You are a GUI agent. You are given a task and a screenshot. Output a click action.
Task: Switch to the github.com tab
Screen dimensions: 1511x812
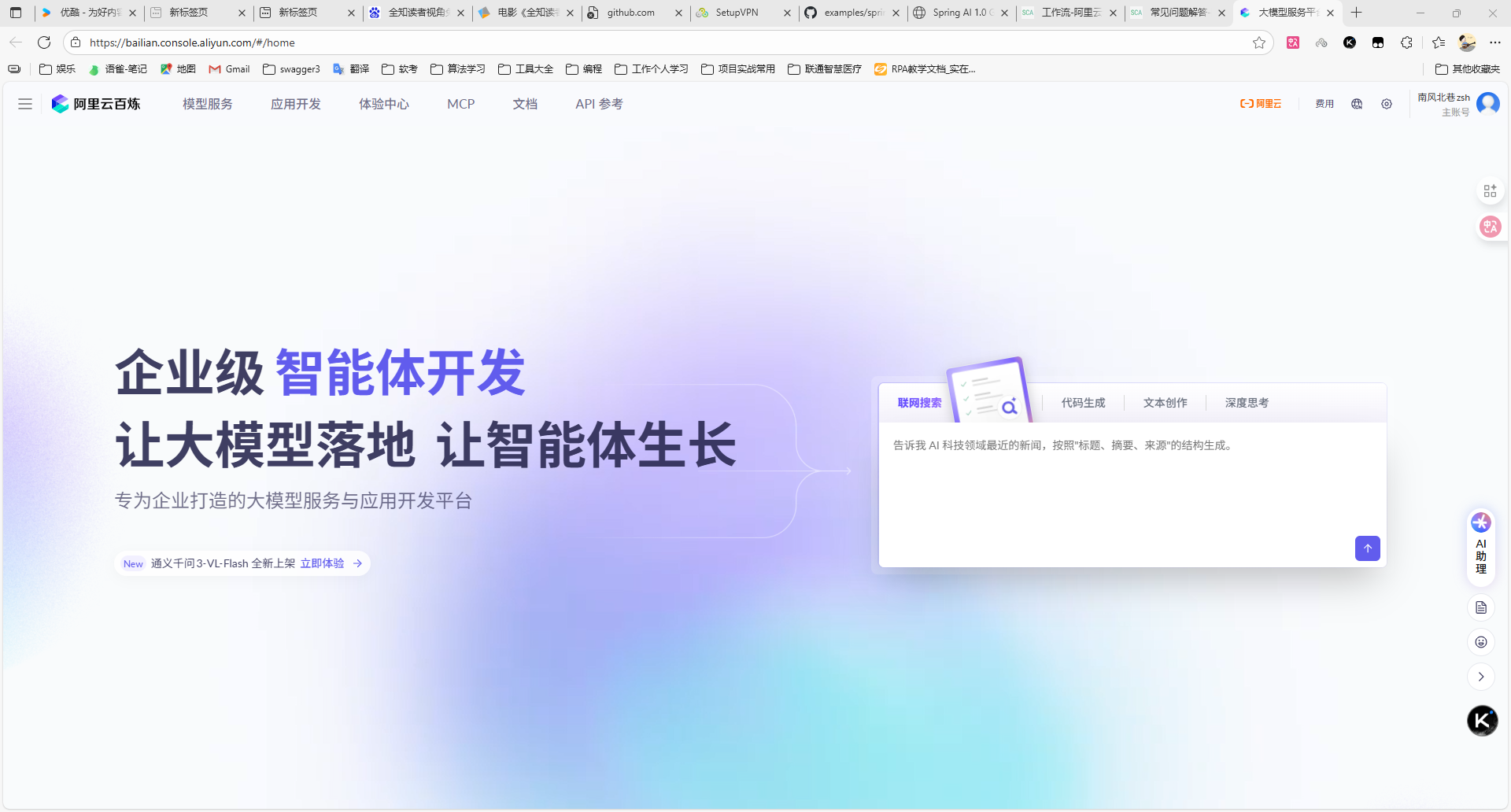pyautogui.click(x=634, y=13)
